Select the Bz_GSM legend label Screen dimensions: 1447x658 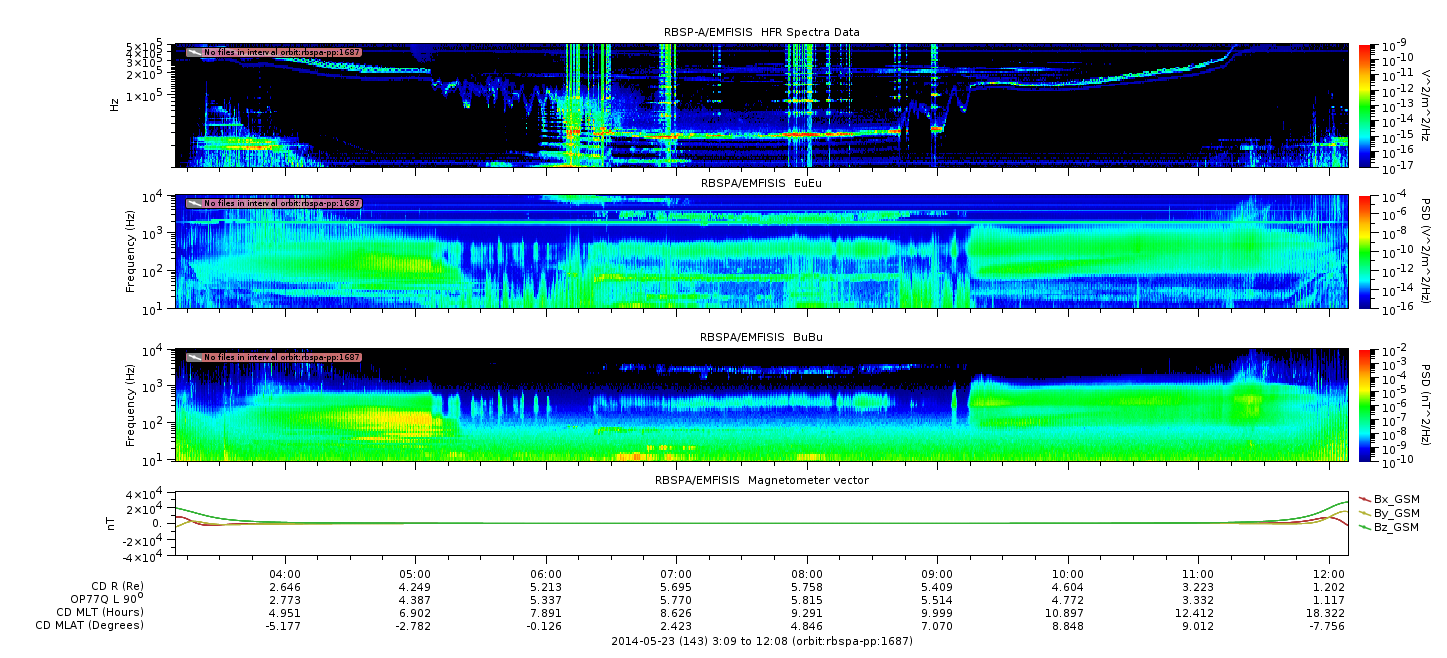click(x=1396, y=527)
